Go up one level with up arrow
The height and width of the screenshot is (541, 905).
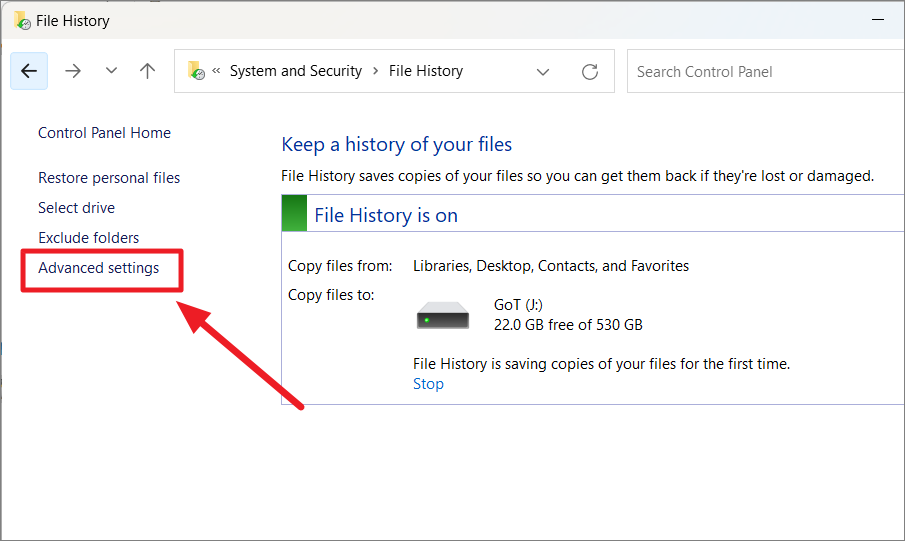tap(147, 71)
